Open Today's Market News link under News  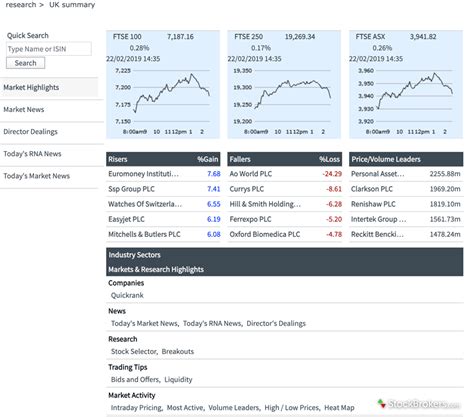click(x=144, y=323)
